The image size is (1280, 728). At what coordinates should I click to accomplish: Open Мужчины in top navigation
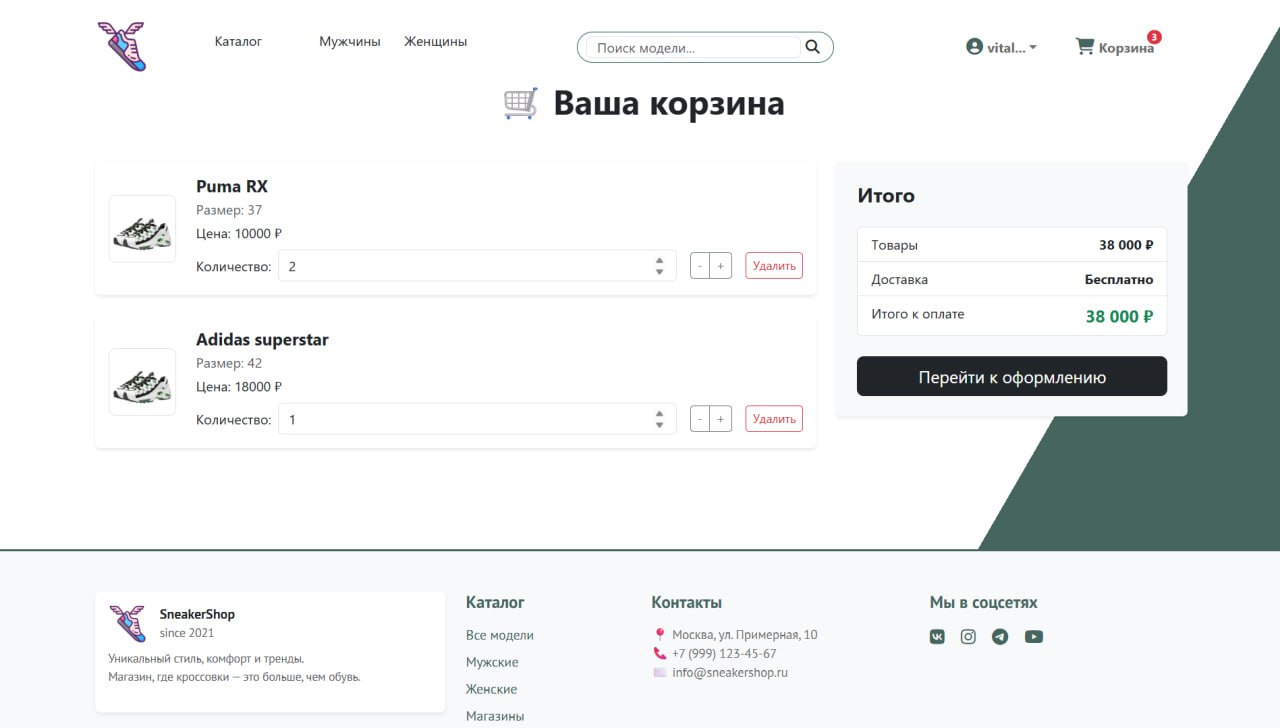(x=350, y=42)
